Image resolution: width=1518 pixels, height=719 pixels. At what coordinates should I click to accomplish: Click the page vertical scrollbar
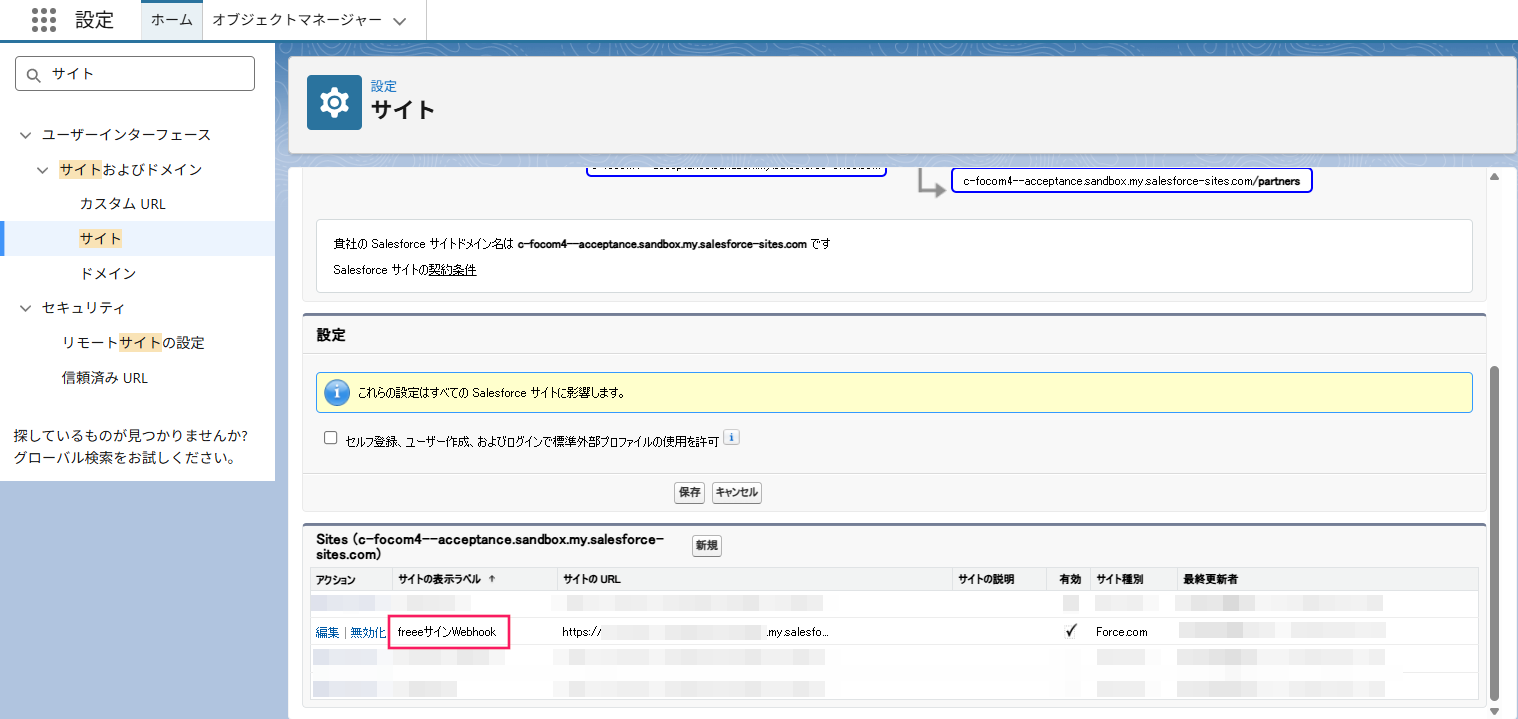pyautogui.click(x=1496, y=532)
